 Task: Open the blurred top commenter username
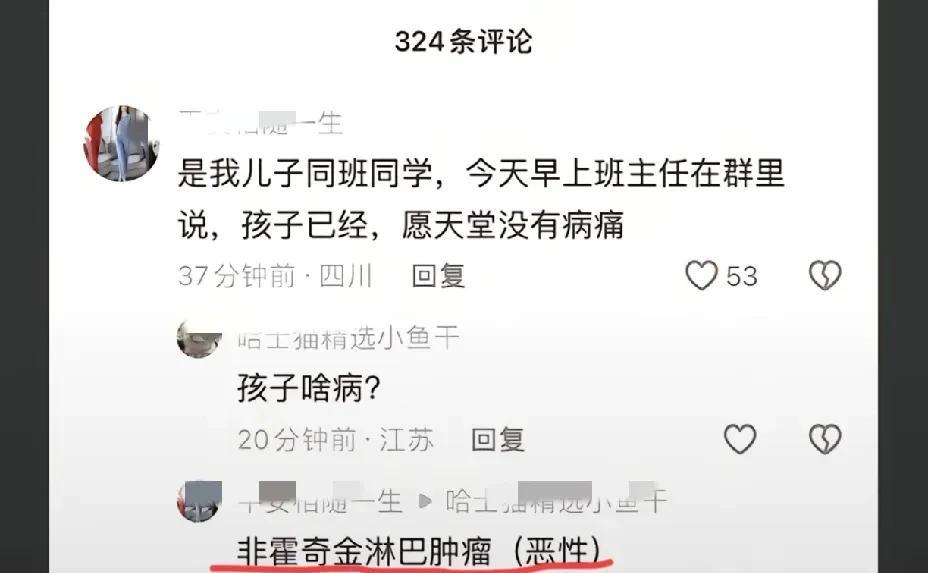point(260,123)
